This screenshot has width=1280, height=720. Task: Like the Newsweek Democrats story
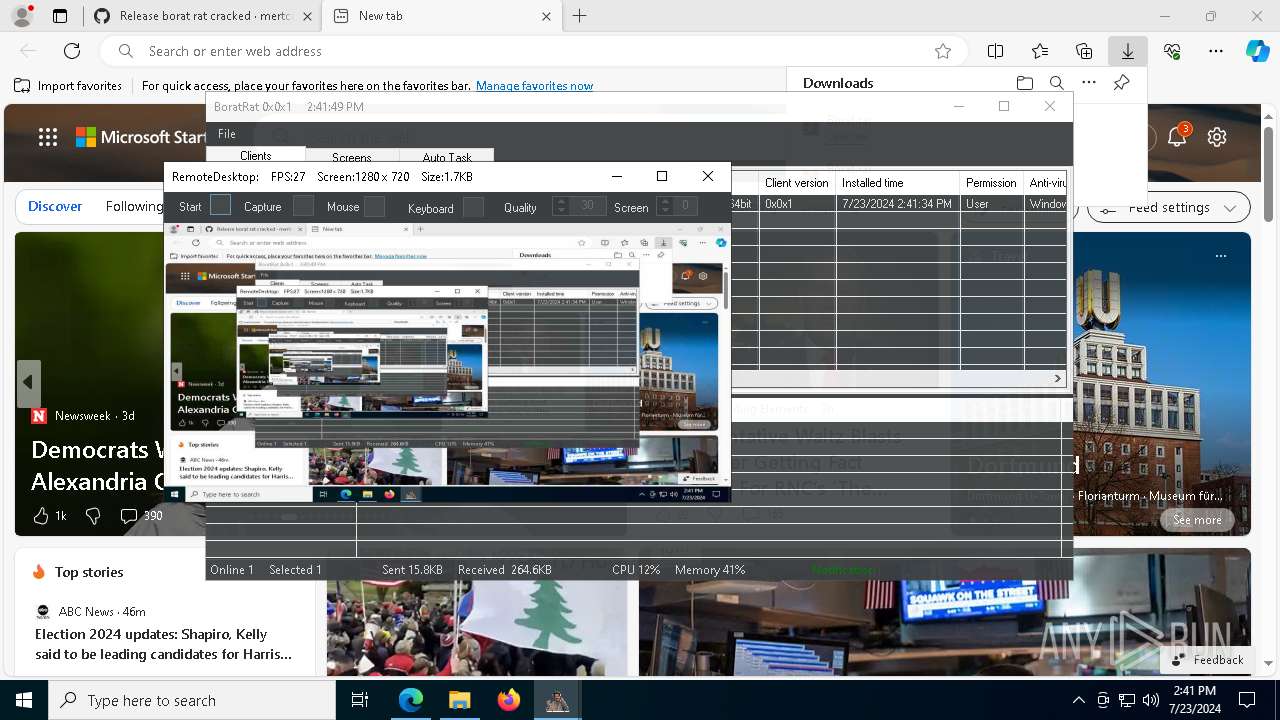pos(49,516)
